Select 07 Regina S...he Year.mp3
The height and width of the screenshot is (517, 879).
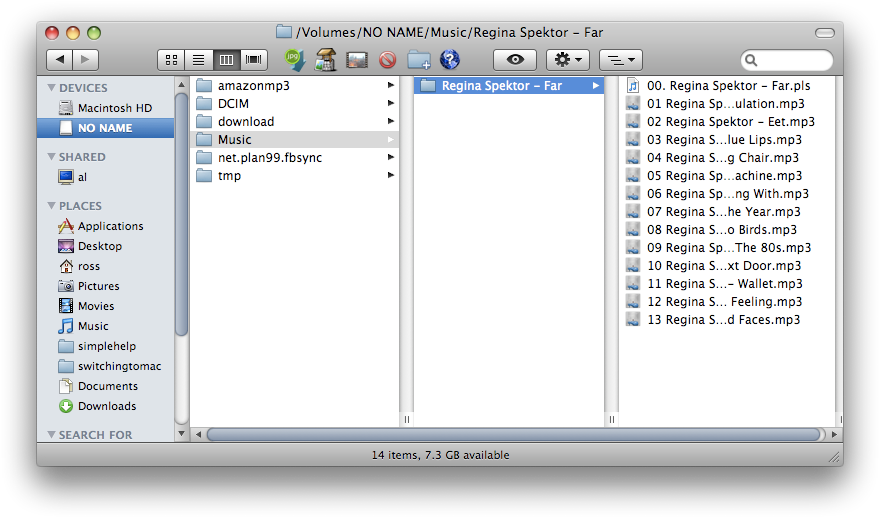[x=727, y=211]
